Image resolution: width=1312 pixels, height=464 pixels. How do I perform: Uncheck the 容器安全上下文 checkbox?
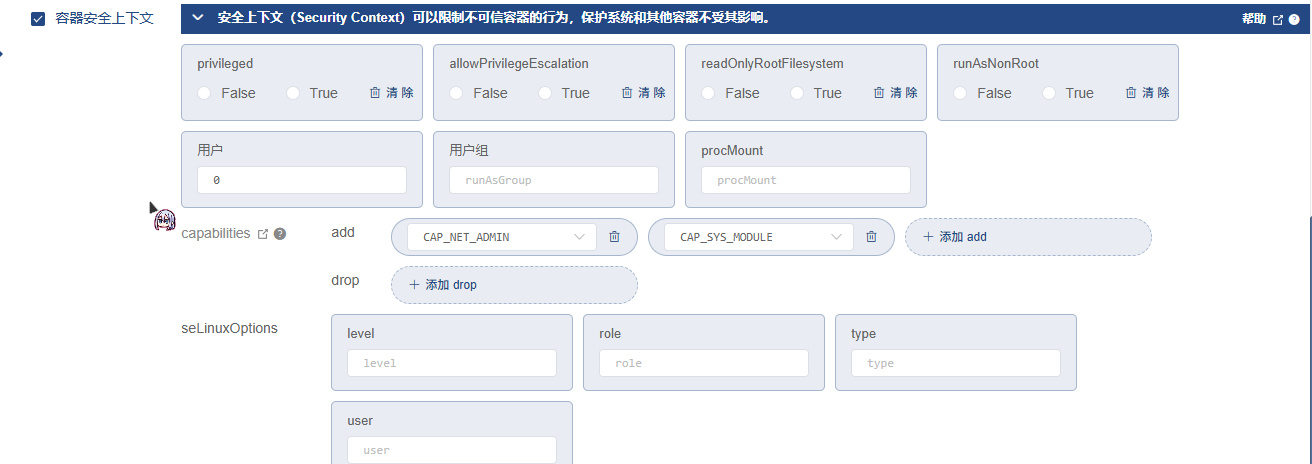click(39, 19)
